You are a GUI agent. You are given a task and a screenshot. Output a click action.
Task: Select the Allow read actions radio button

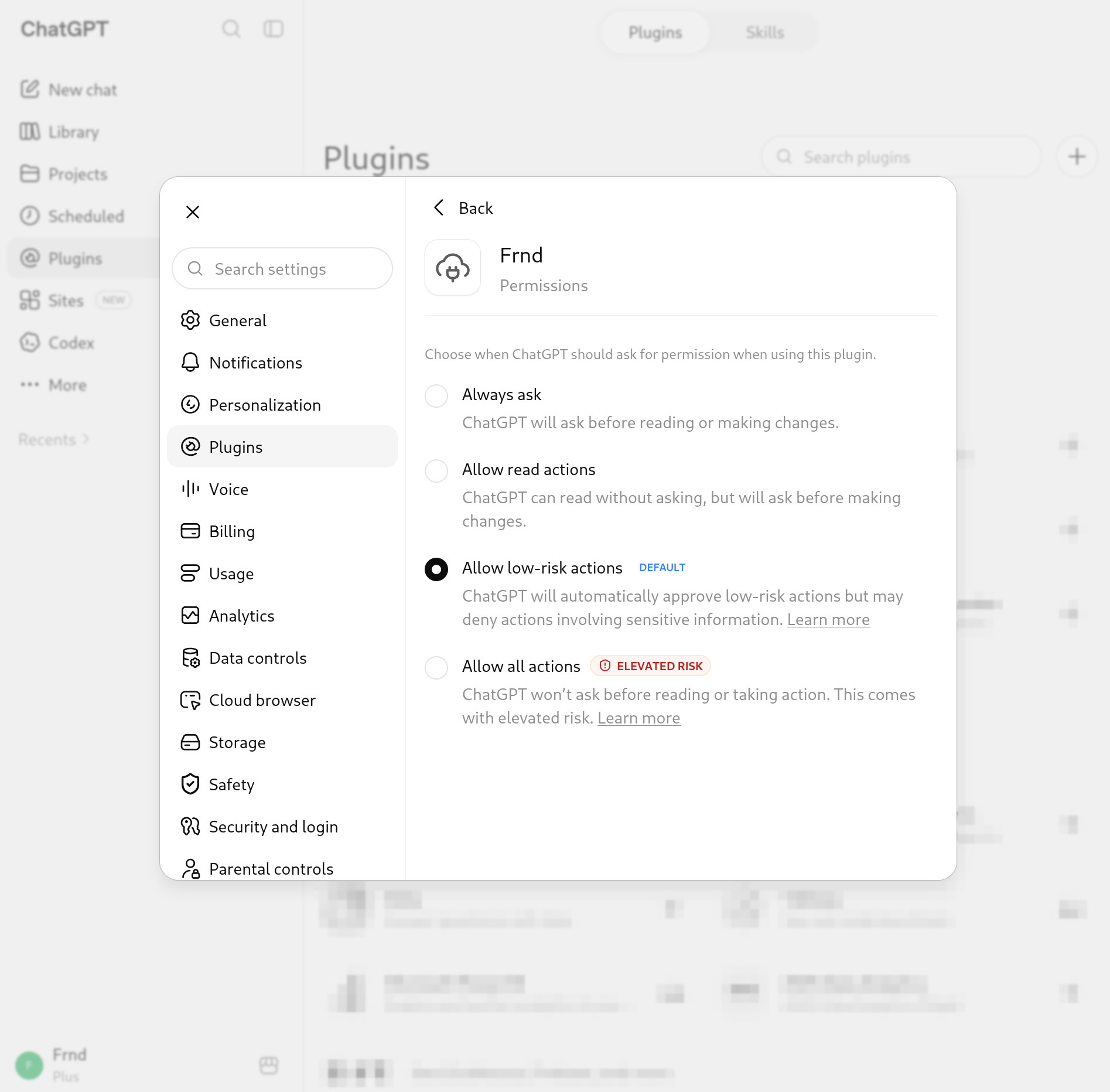(x=436, y=471)
